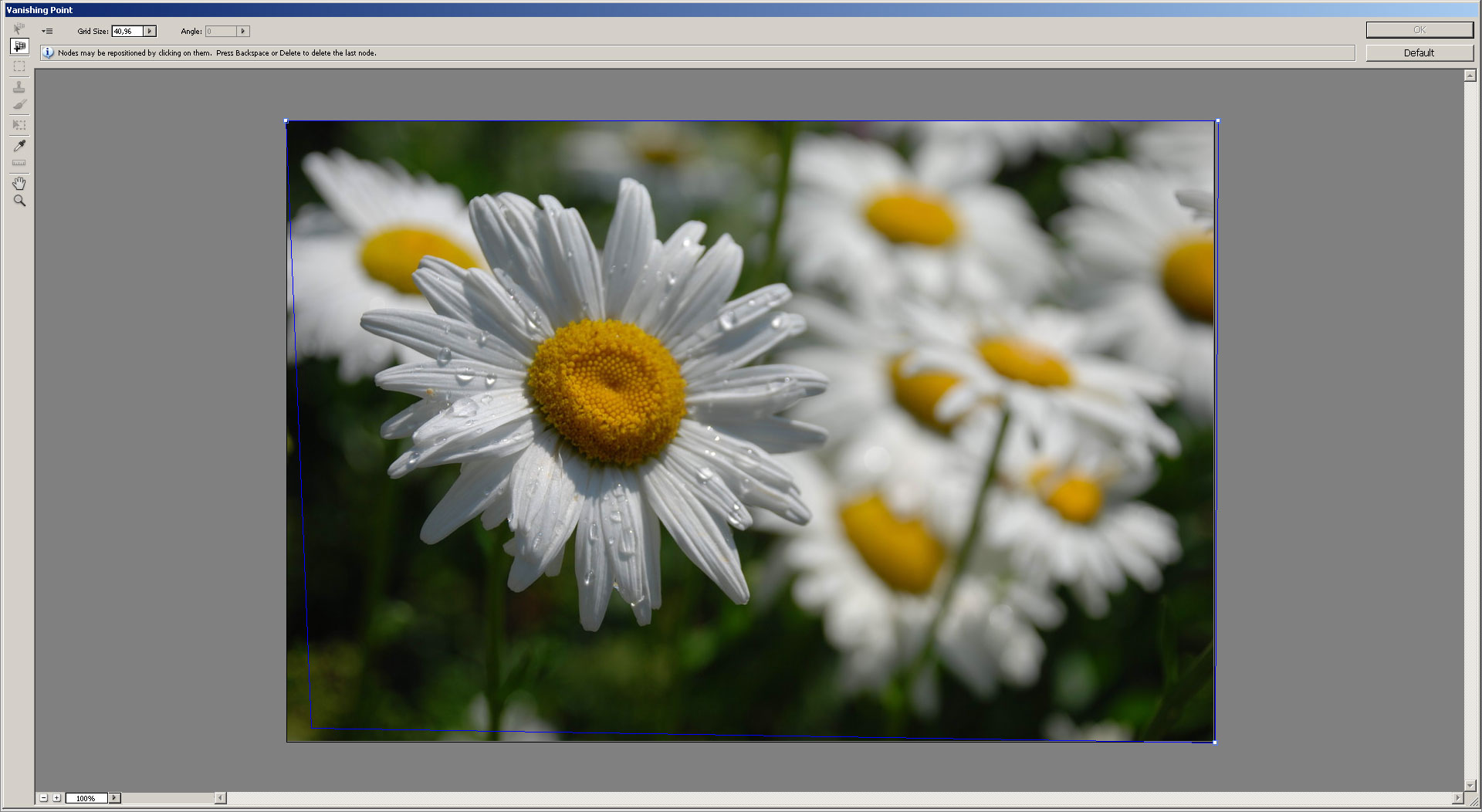Switch to the Hand tool

click(x=19, y=183)
